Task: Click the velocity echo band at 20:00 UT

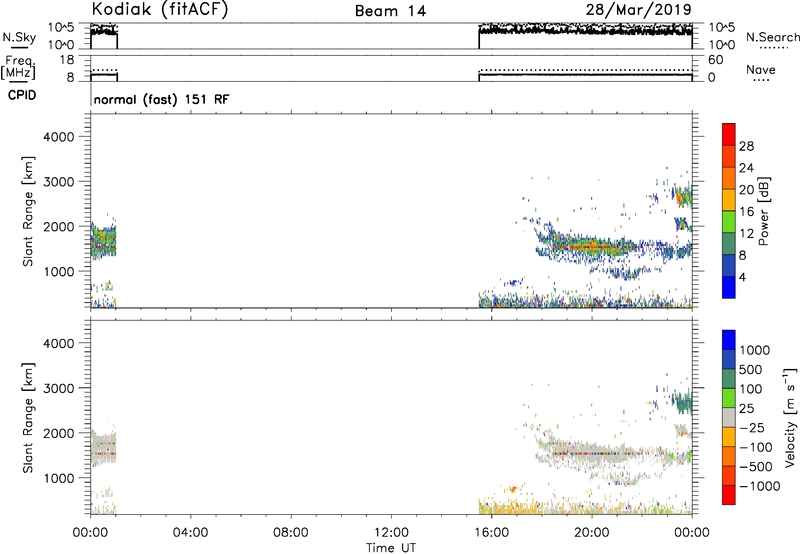Action: (x=592, y=452)
